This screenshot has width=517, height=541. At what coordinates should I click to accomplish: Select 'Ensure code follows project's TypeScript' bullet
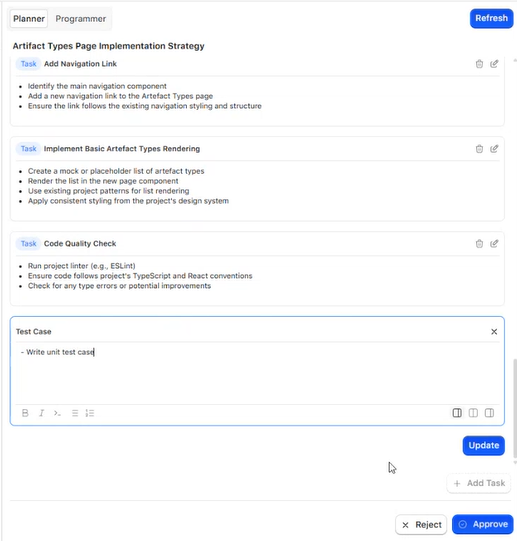pos(140,276)
